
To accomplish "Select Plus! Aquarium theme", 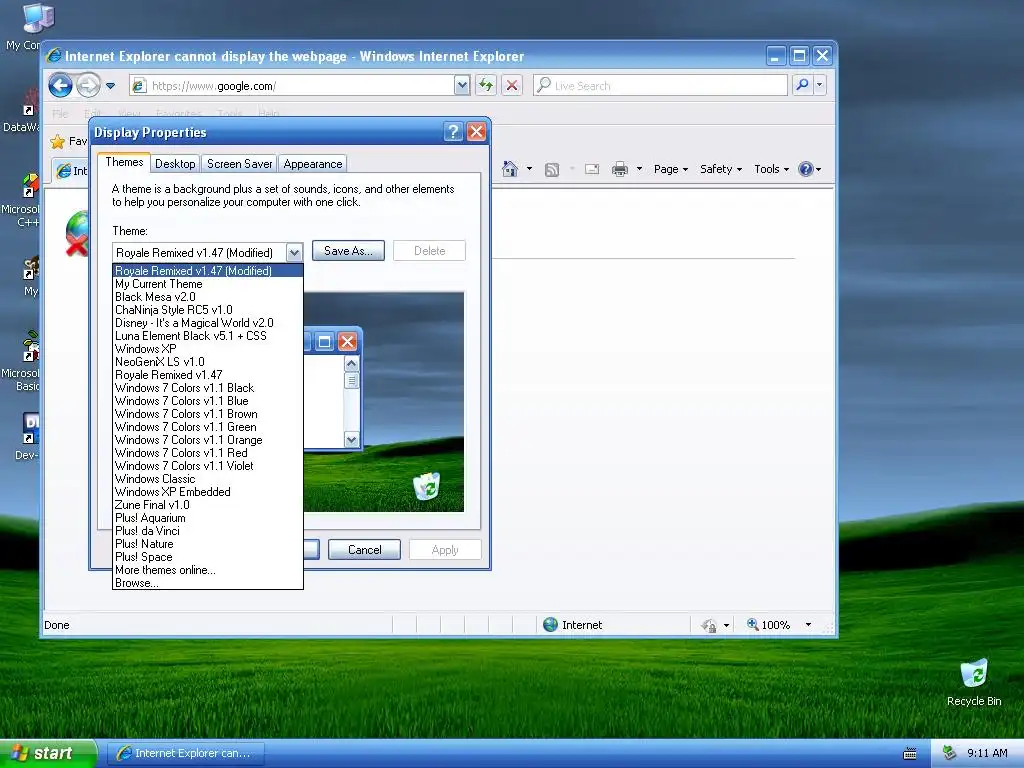I will 208,518.
